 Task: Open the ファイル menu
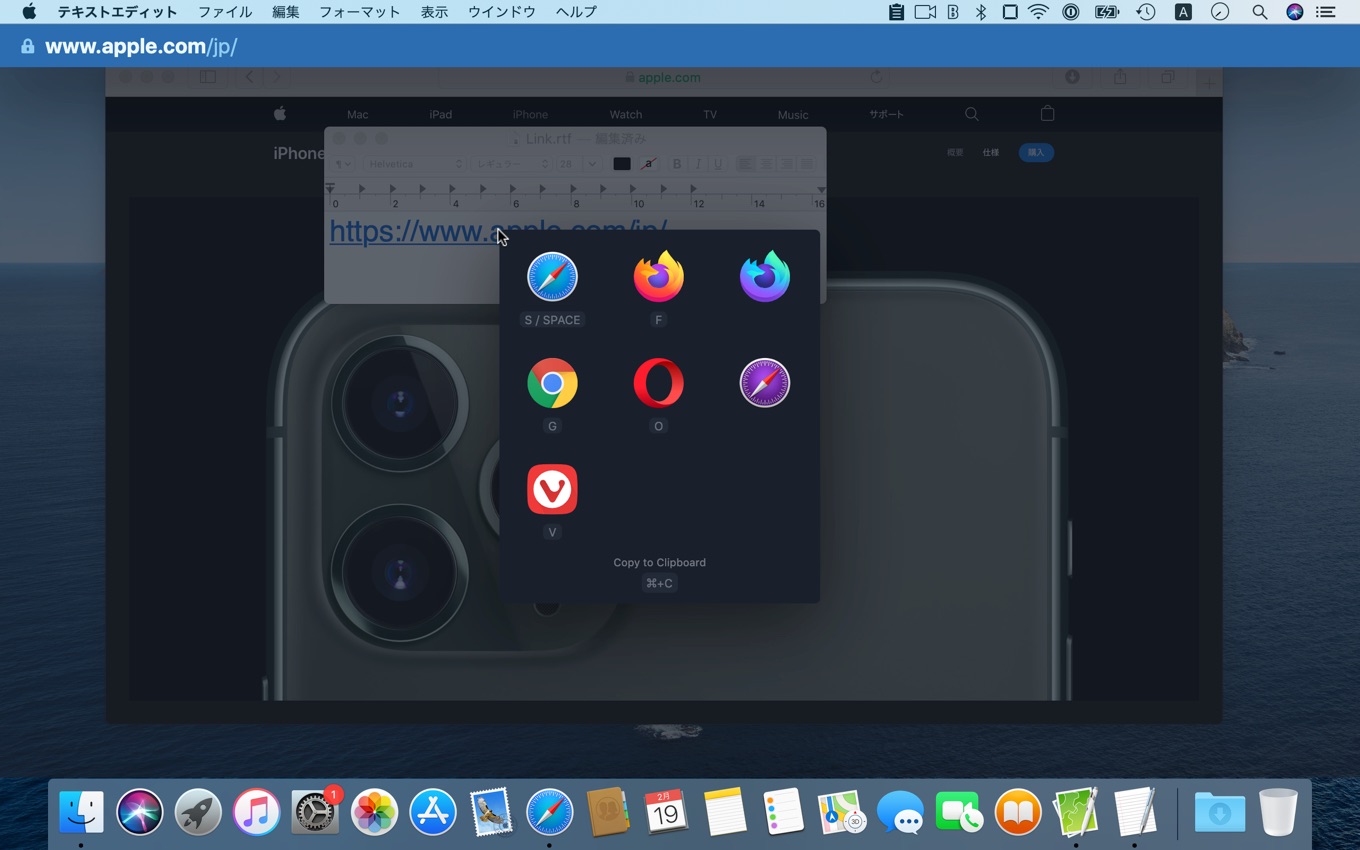point(225,12)
